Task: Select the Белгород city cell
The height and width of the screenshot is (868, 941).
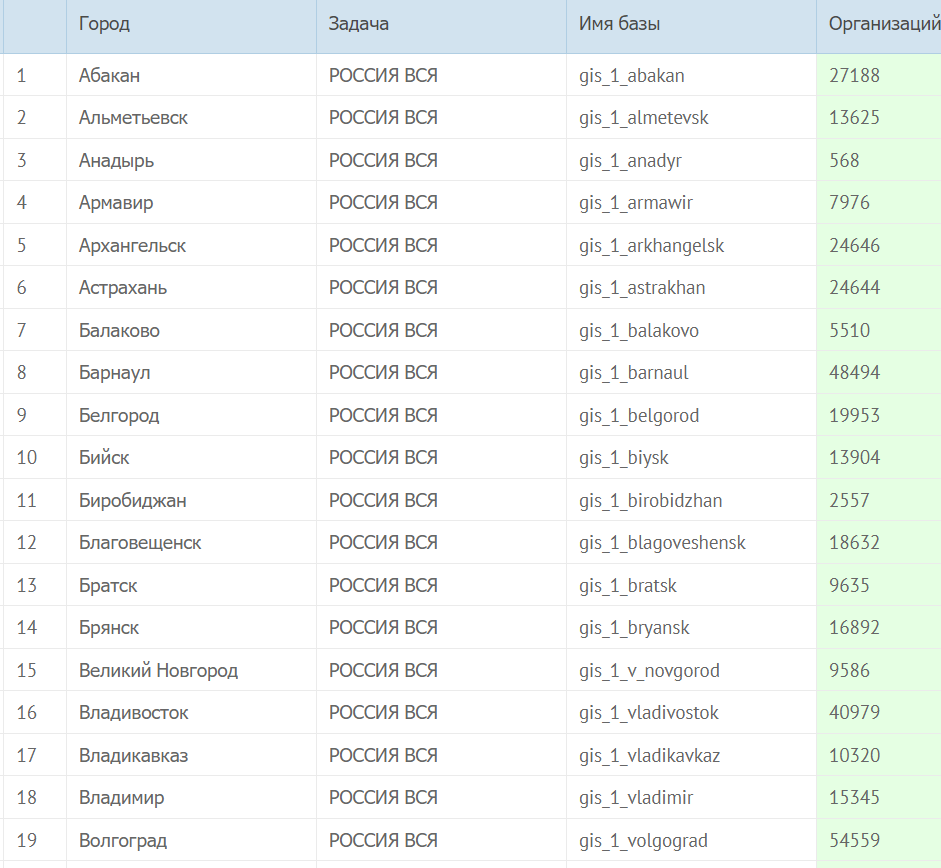Action: tap(119, 416)
